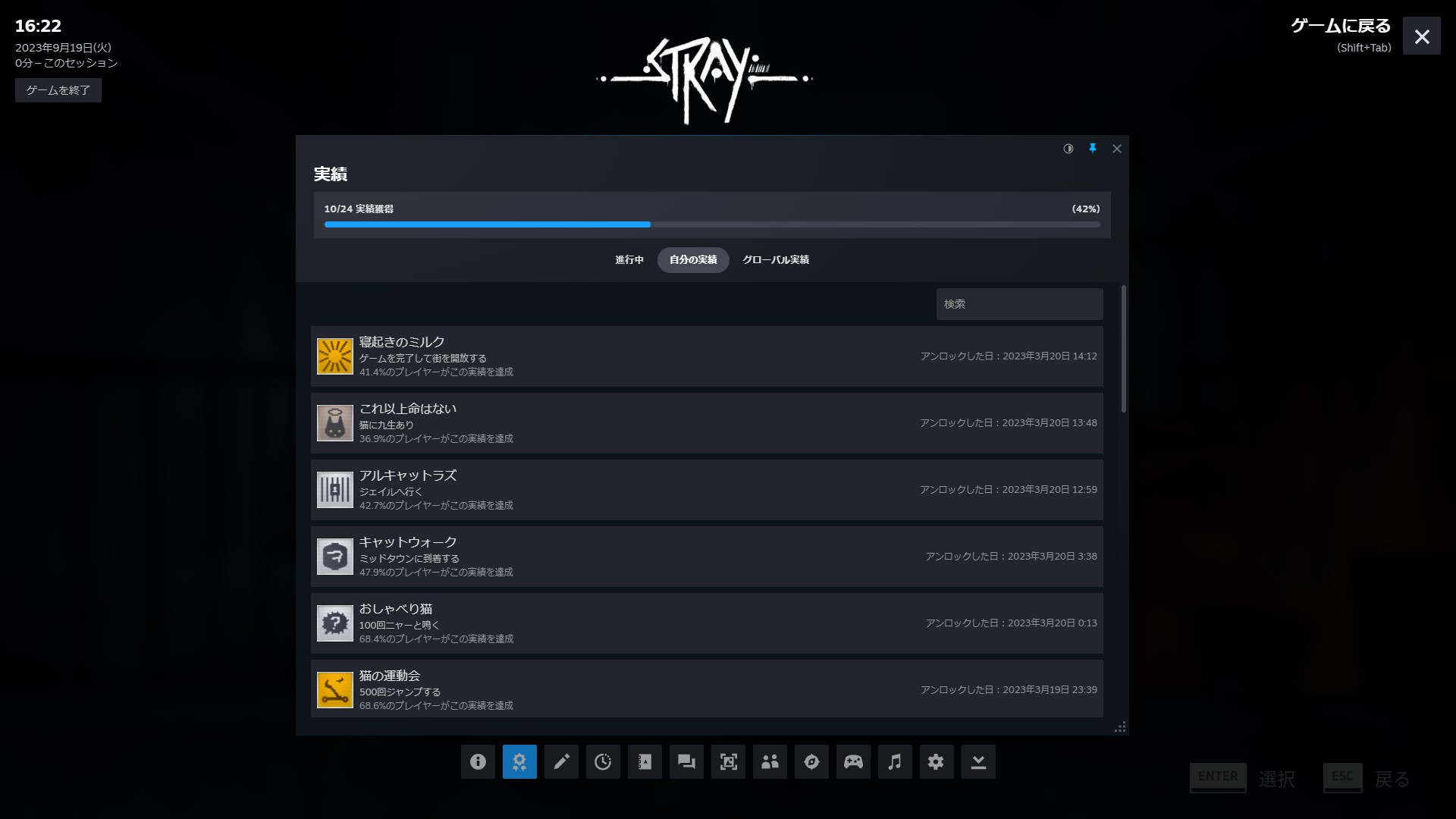Open the web browser compass icon
Viewport: 1456px width, 819px height.
pyautogui.click(x=811, y=761)
